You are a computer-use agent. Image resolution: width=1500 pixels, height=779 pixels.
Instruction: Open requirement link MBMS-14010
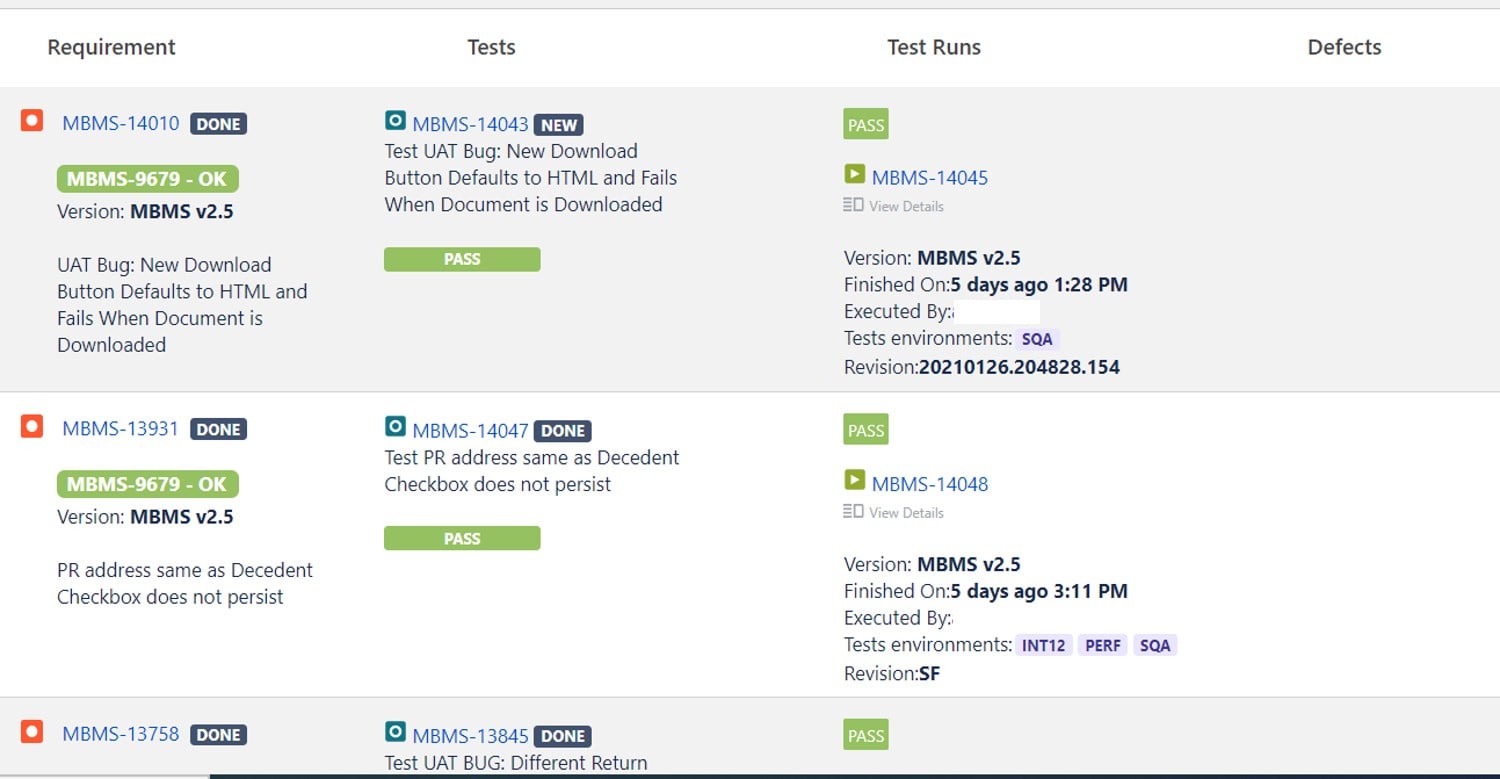click(121, 123)
